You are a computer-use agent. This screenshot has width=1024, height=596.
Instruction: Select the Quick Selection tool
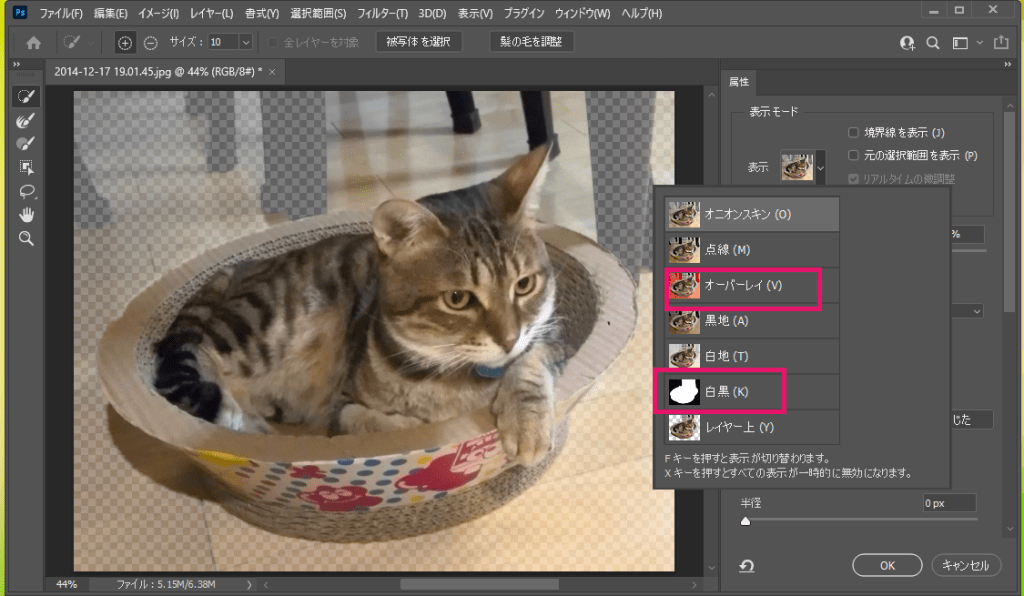tap(26, 96)
